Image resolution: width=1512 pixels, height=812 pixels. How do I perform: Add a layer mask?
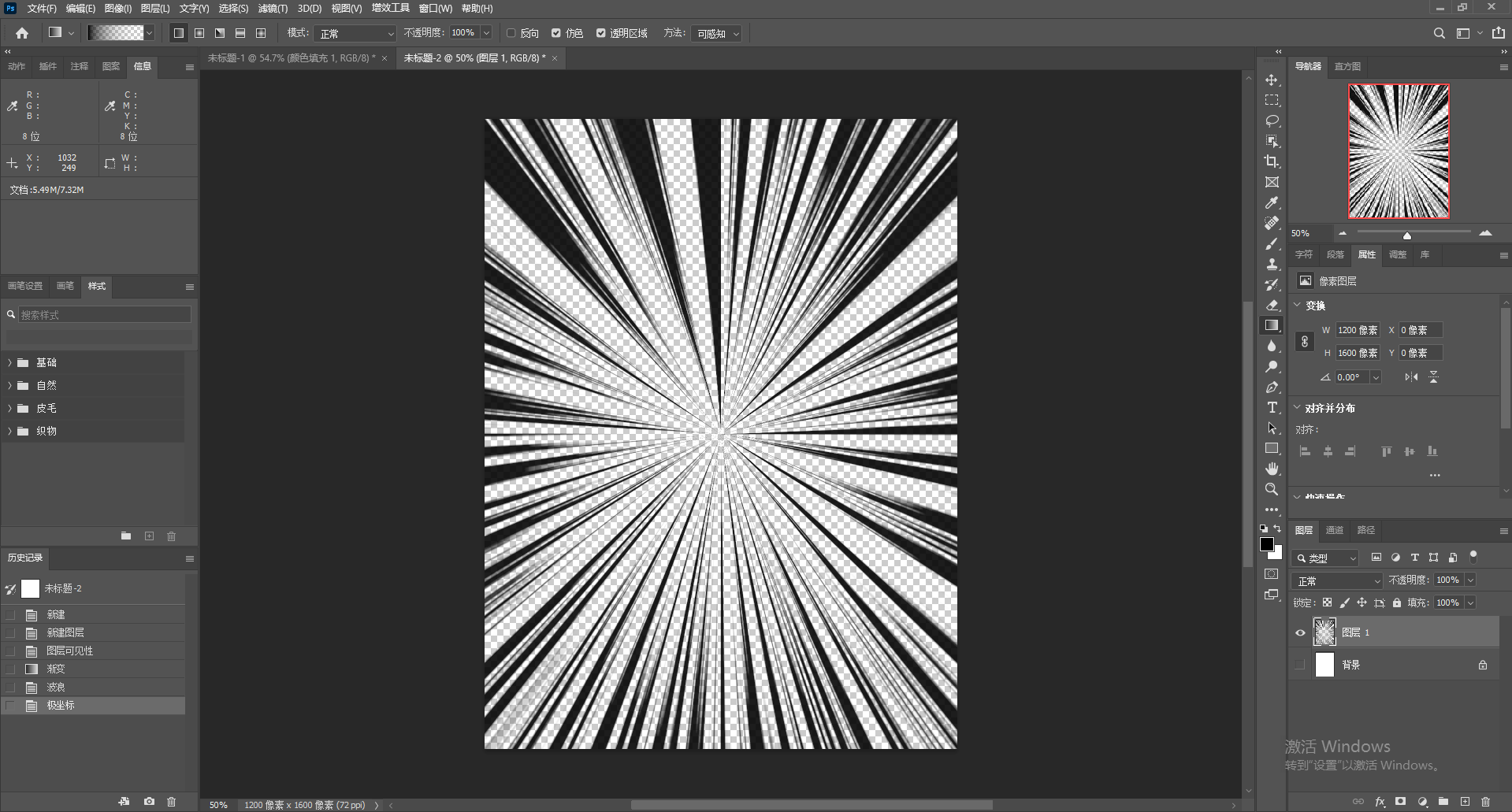[1400, 801]
